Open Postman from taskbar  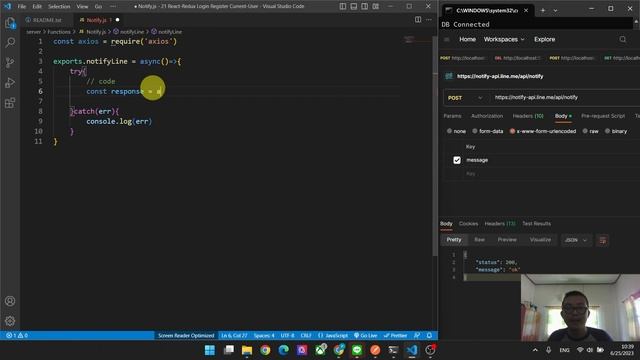(376, 350)
